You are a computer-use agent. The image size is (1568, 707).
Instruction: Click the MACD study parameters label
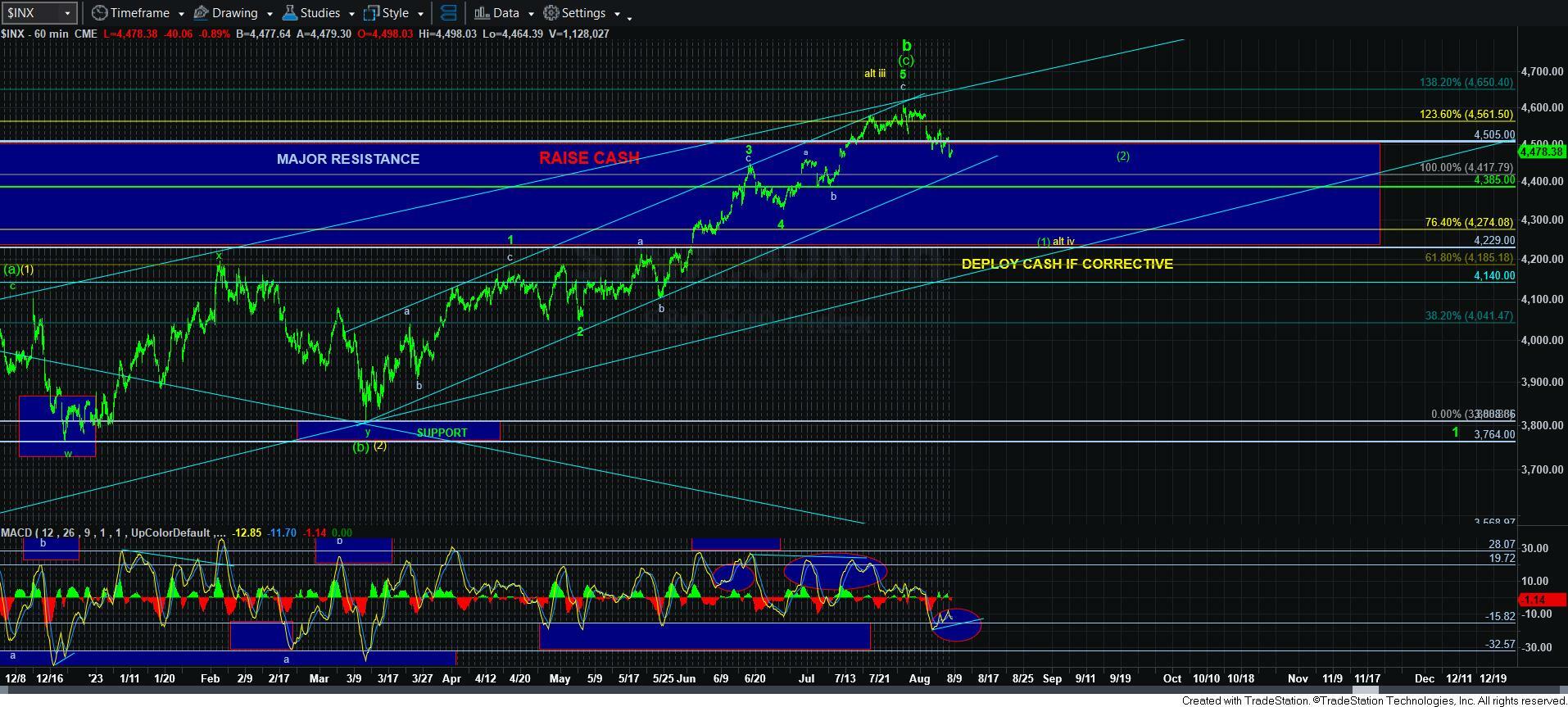point(114,533)
